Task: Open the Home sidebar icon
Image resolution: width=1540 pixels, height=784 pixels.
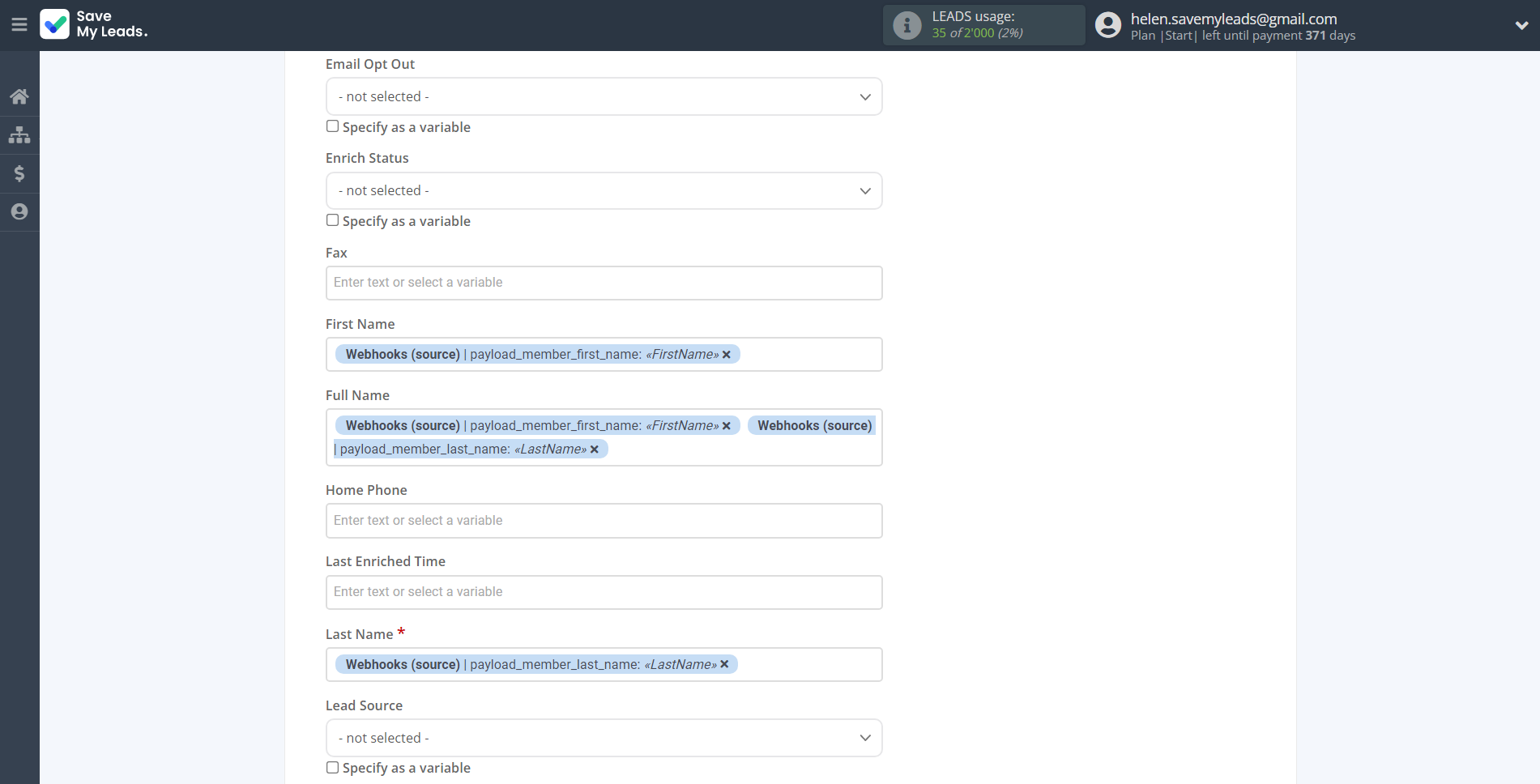Action: pos(19,97)
